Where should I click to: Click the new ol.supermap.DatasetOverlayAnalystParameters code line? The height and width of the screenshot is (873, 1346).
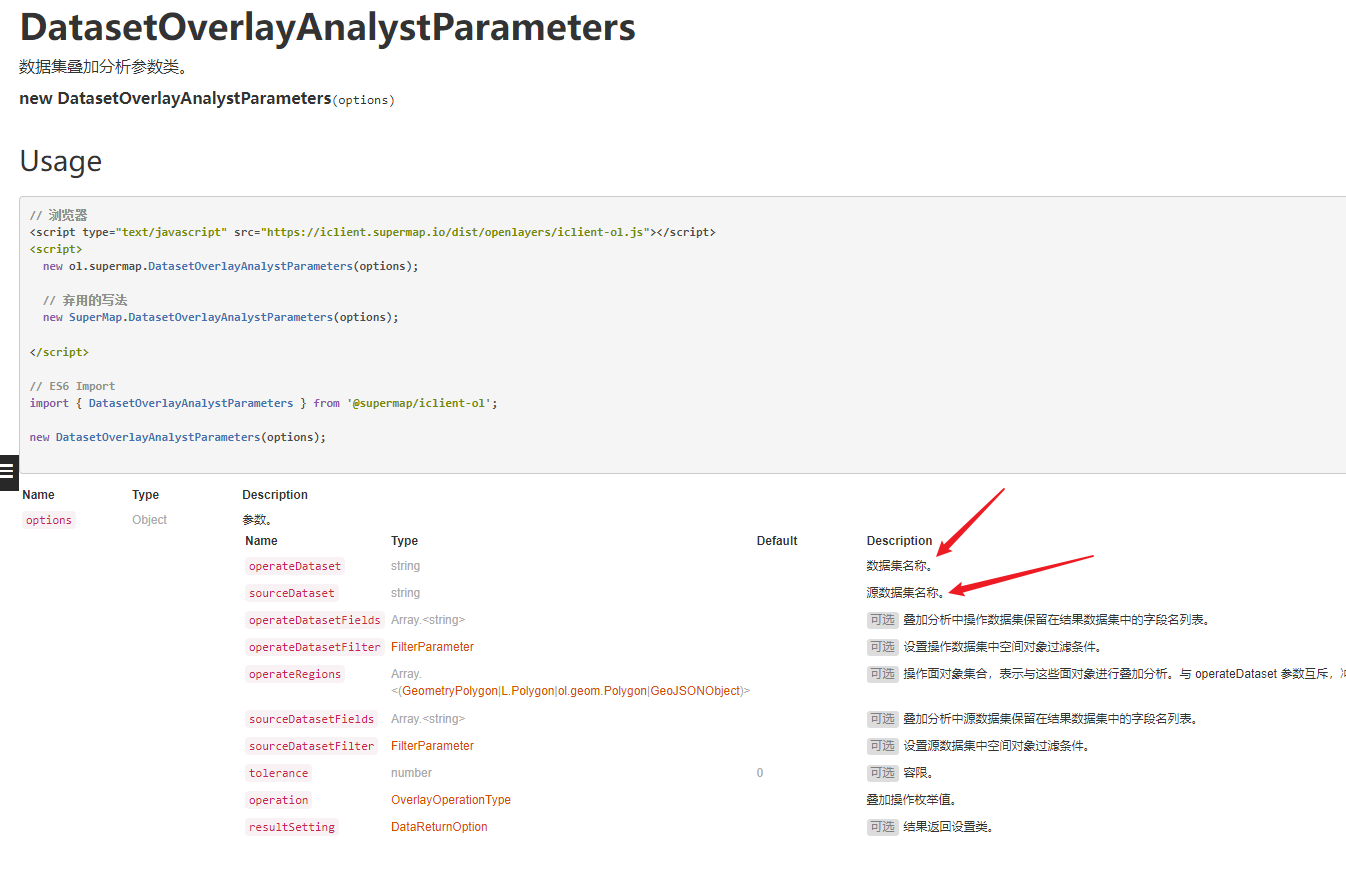coord(231,266)
